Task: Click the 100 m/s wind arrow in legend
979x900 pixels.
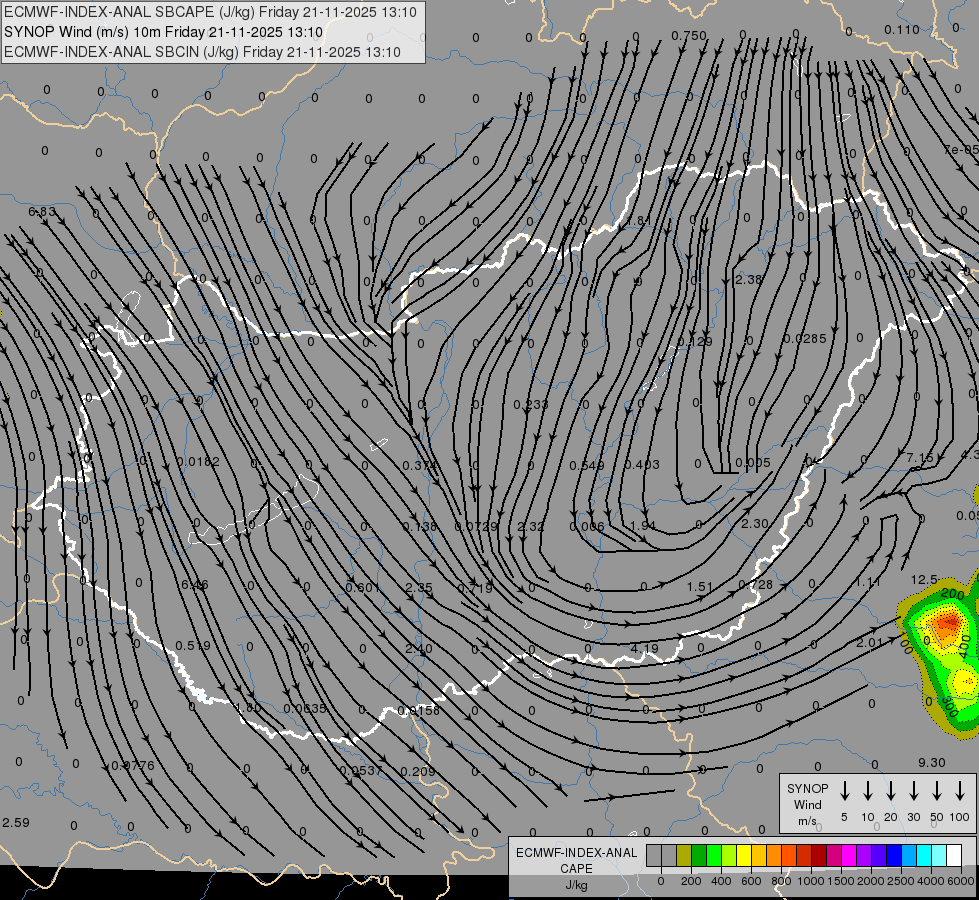Action: (x=960, y=790)
